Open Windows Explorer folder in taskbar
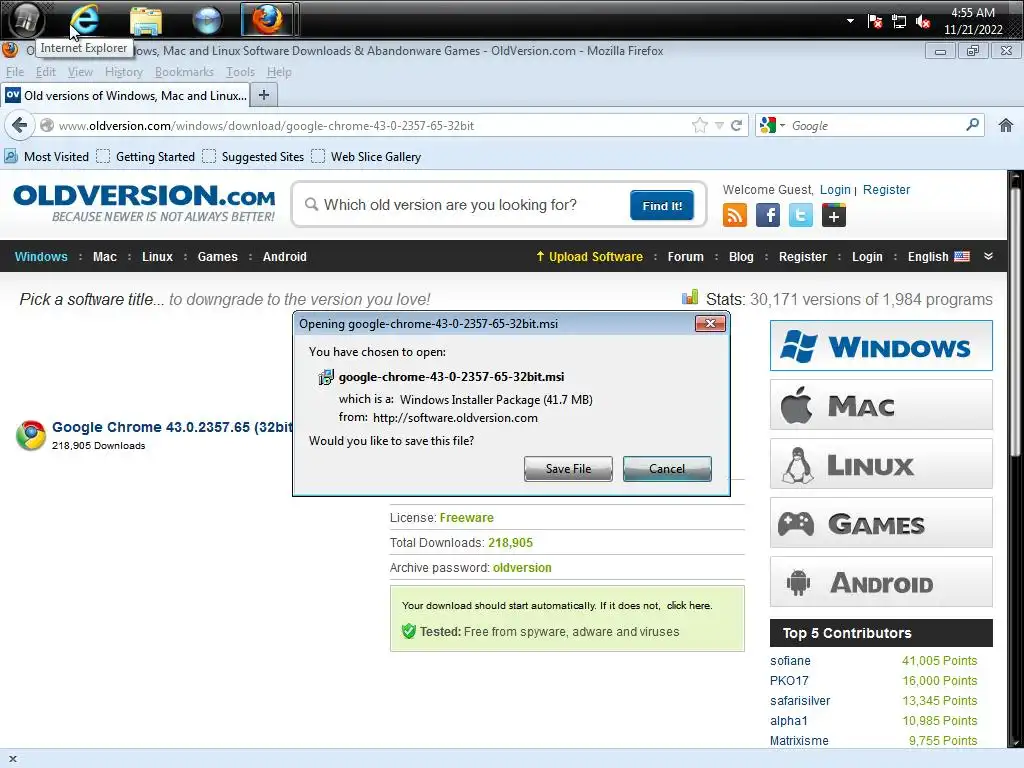Screen dimensions: 1024x768 146,20
